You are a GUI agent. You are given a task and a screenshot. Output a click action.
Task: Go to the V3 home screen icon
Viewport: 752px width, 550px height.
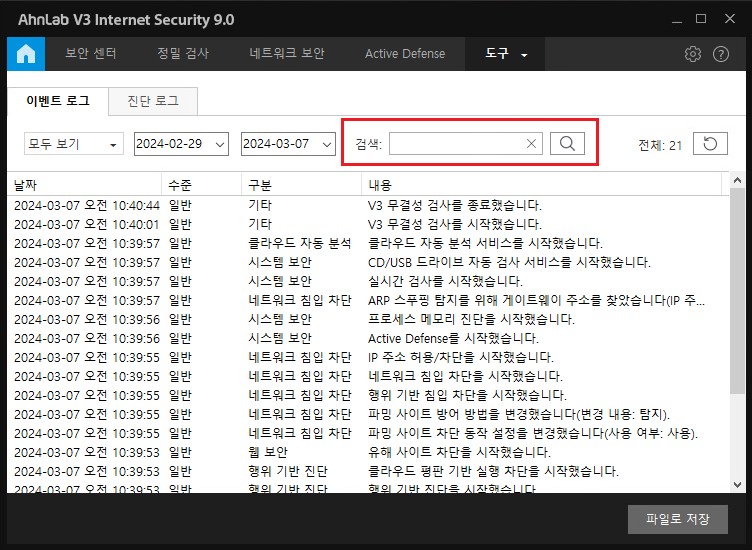point(26,54)
